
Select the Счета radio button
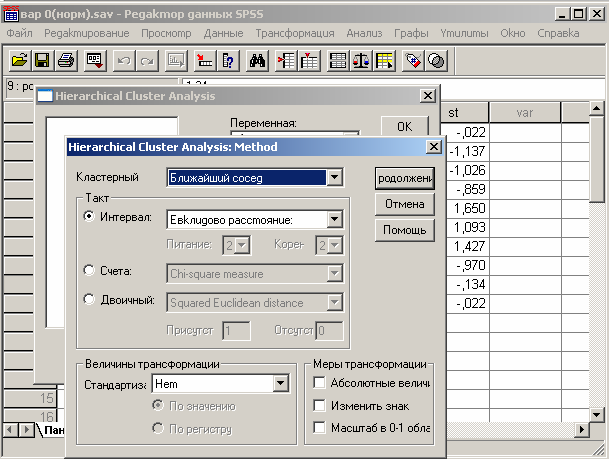[89, 270]
